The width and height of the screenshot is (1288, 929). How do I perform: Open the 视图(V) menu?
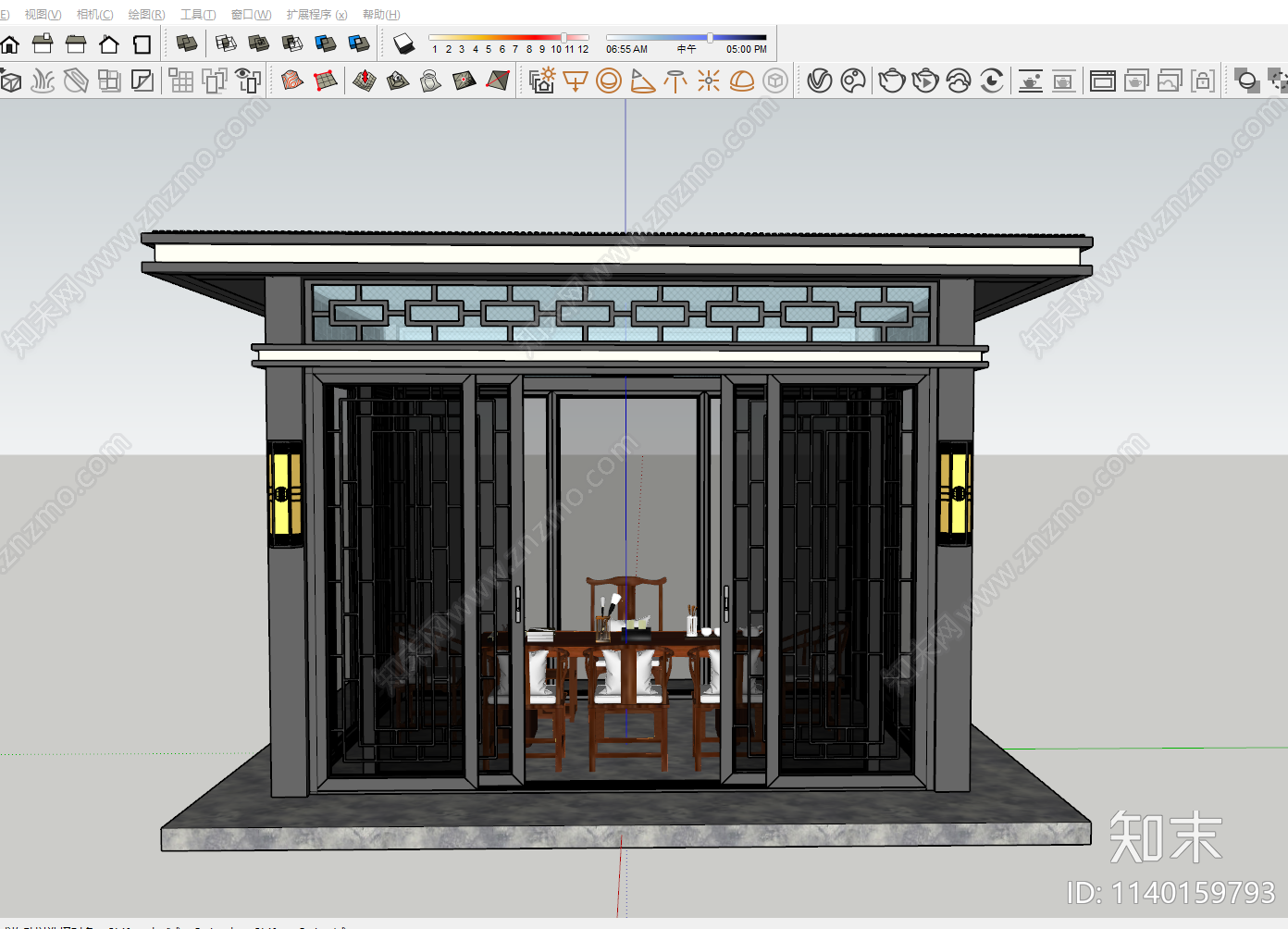pos(43,15)
